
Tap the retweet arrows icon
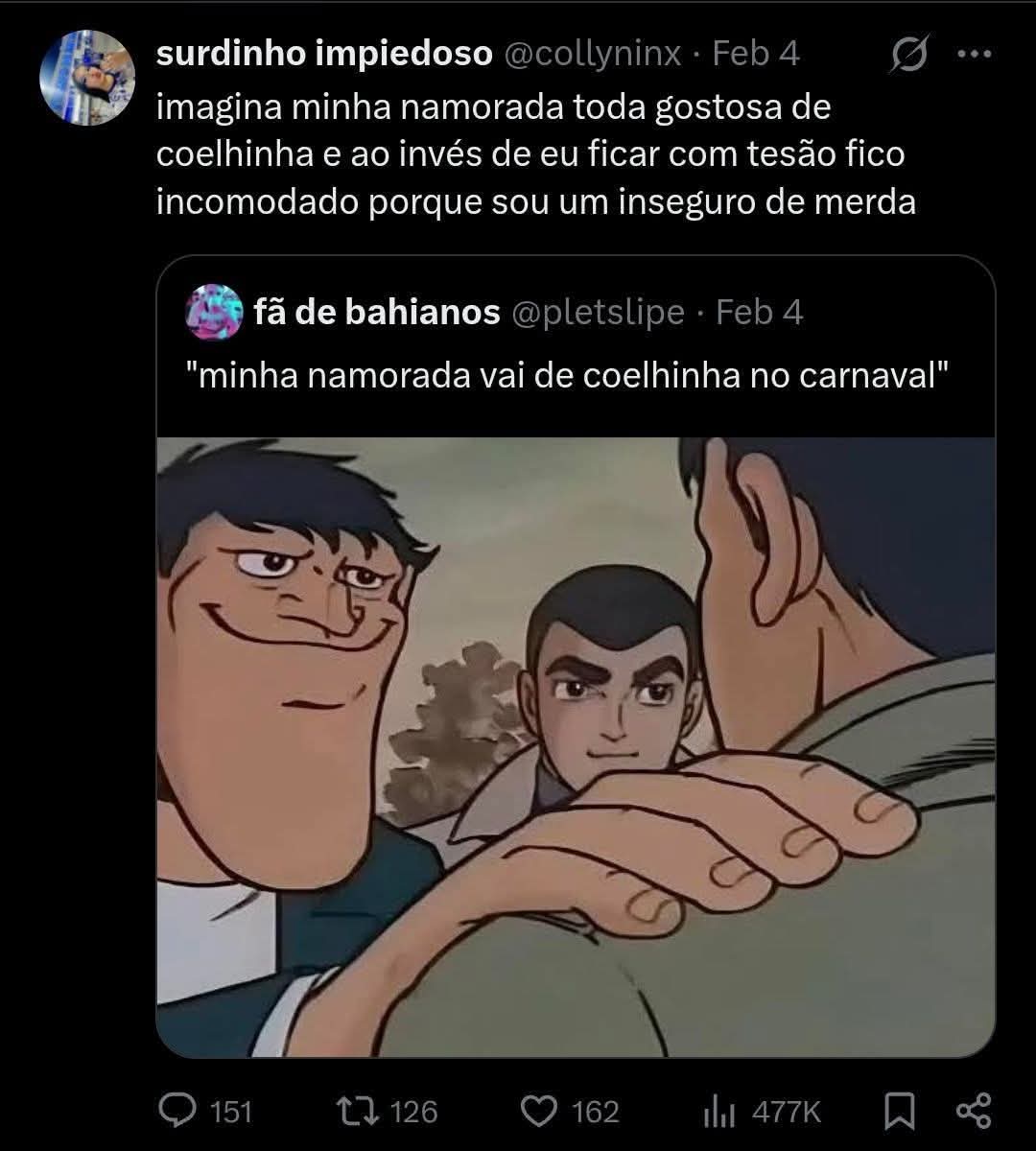[358, 1111]
